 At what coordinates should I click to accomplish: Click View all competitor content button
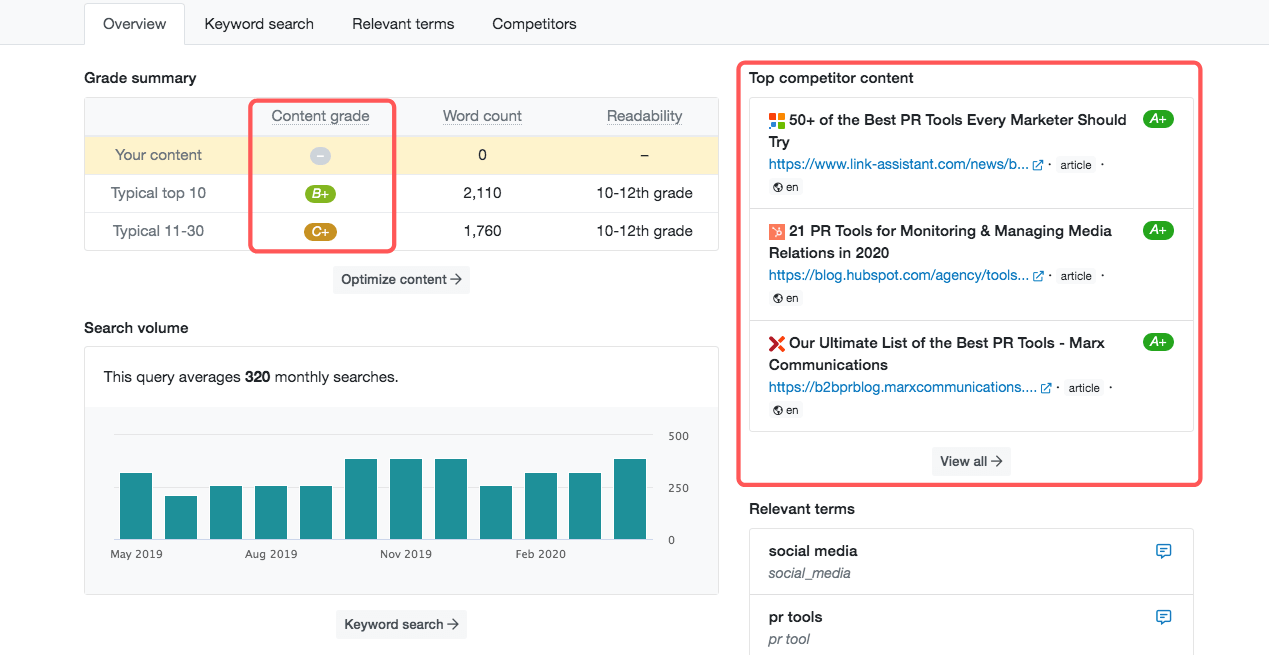971,462
